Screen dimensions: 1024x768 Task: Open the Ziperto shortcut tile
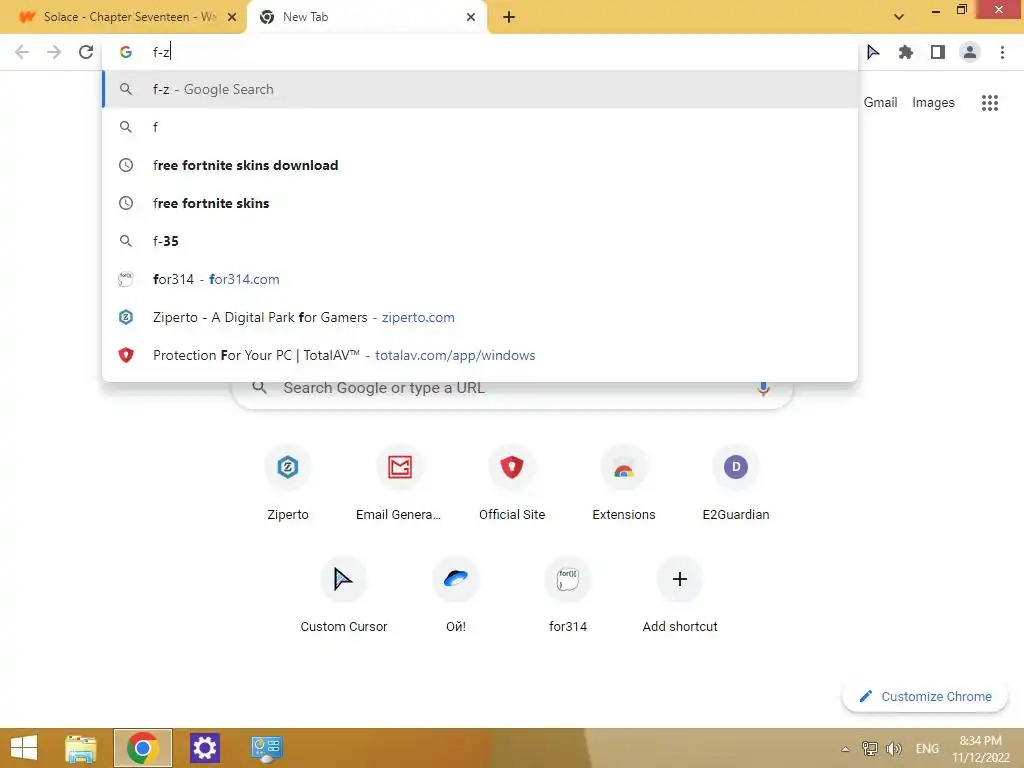coord(288,485)
